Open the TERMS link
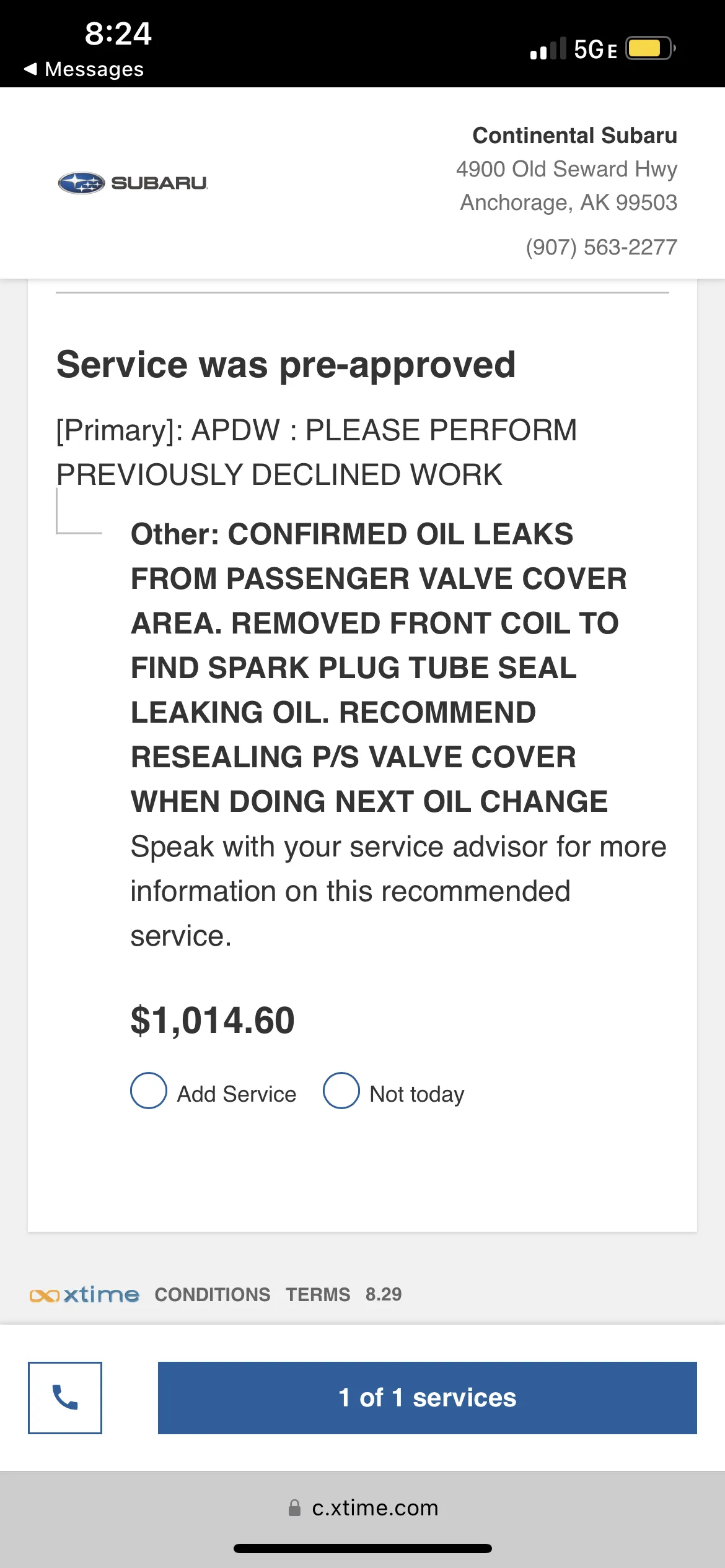Viewport: 725px width, 1568px height. coord(318,1294)
